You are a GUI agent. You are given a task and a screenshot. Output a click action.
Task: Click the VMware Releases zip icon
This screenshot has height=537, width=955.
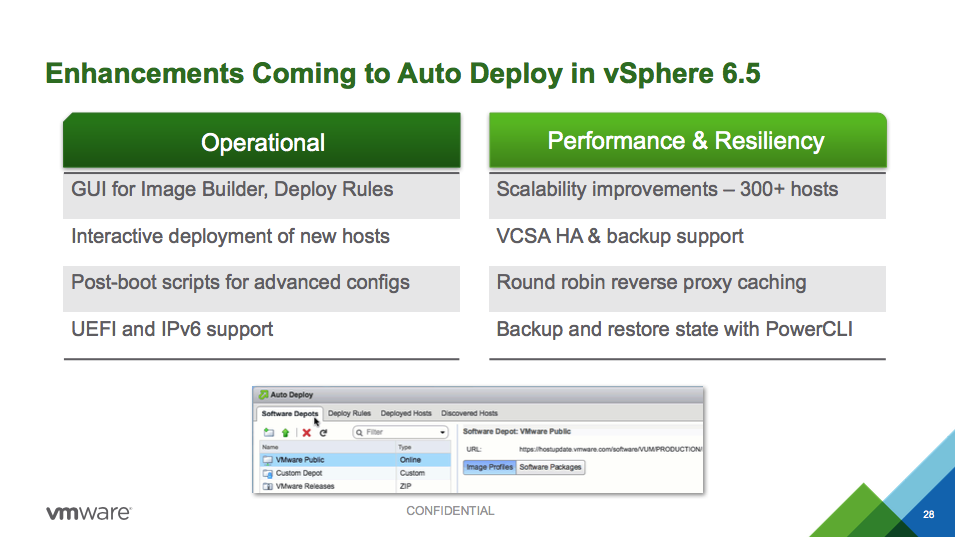(x=267, y=486)
